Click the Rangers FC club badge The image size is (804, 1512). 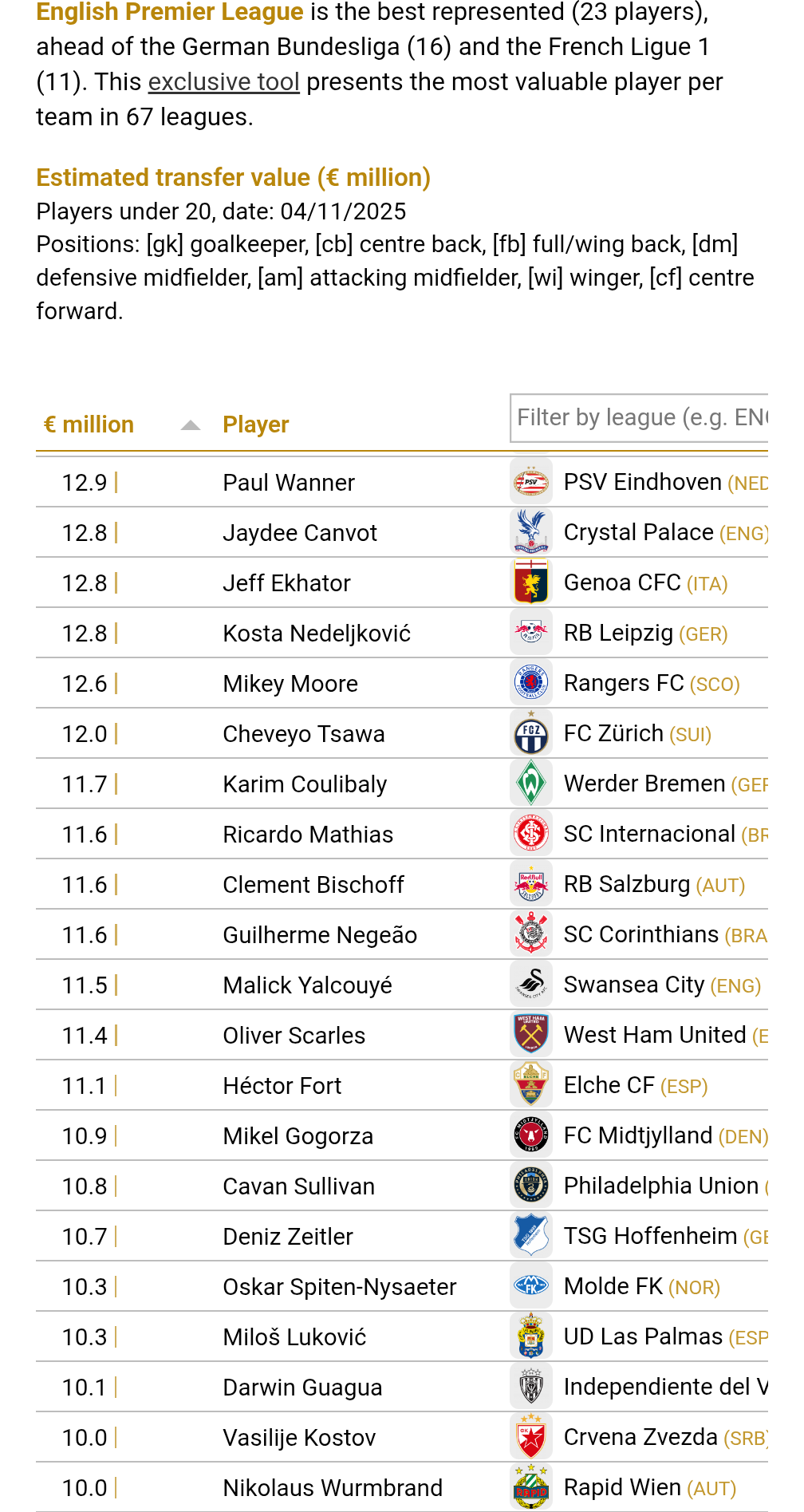click(x=531, y=683)
